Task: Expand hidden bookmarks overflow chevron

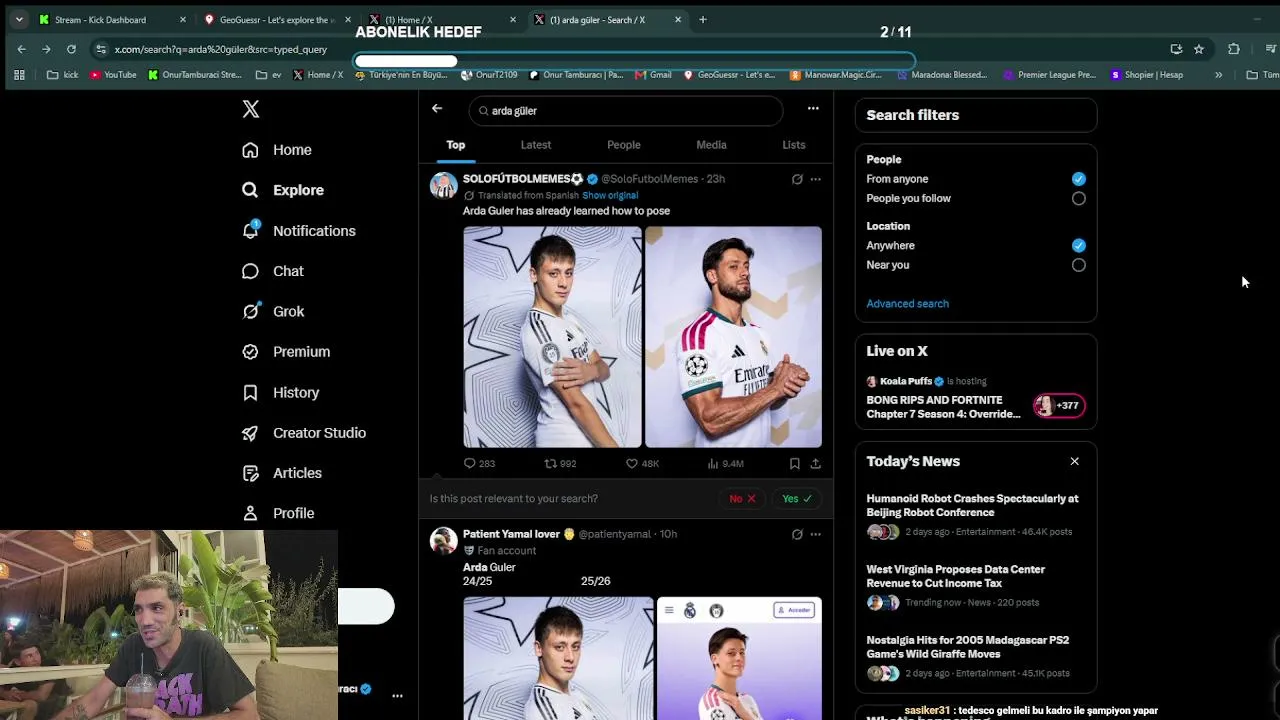Action: click(x=1218, y=75)
